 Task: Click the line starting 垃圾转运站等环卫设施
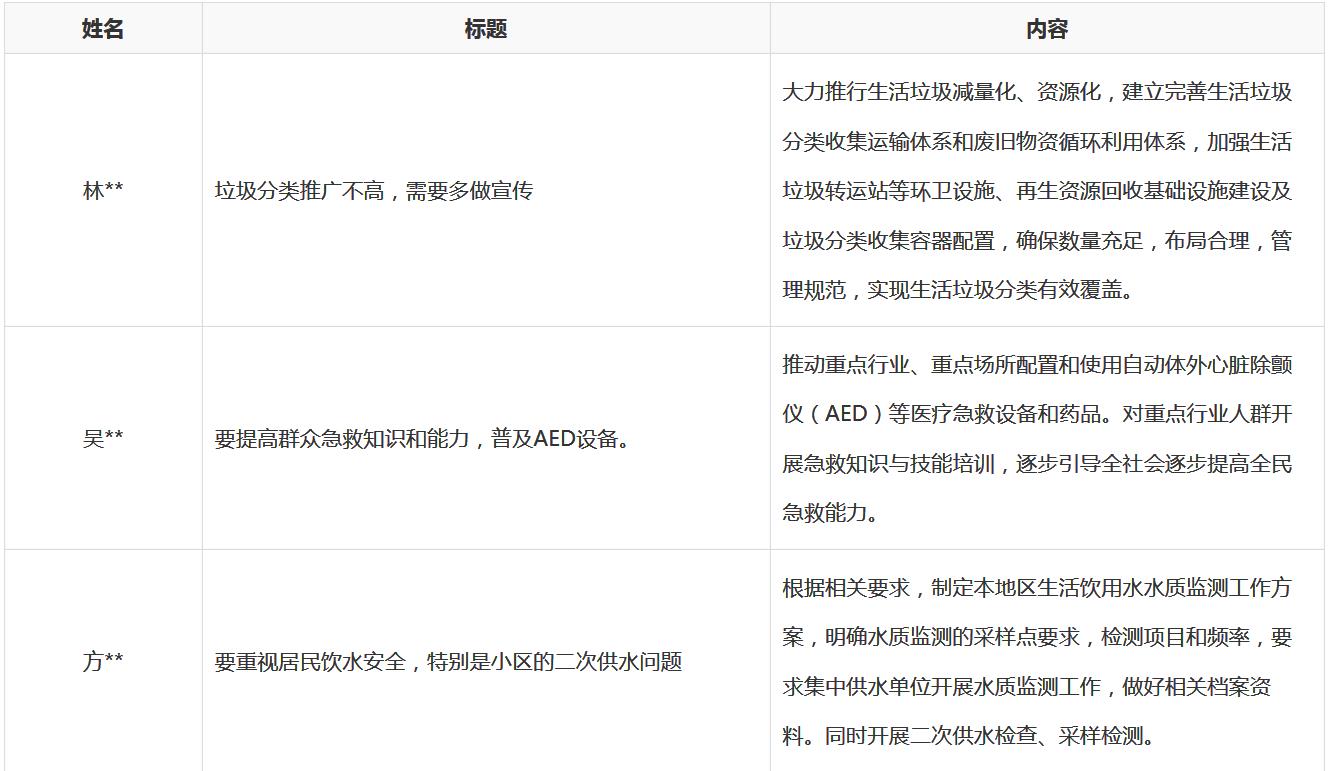click(1037, 192)
